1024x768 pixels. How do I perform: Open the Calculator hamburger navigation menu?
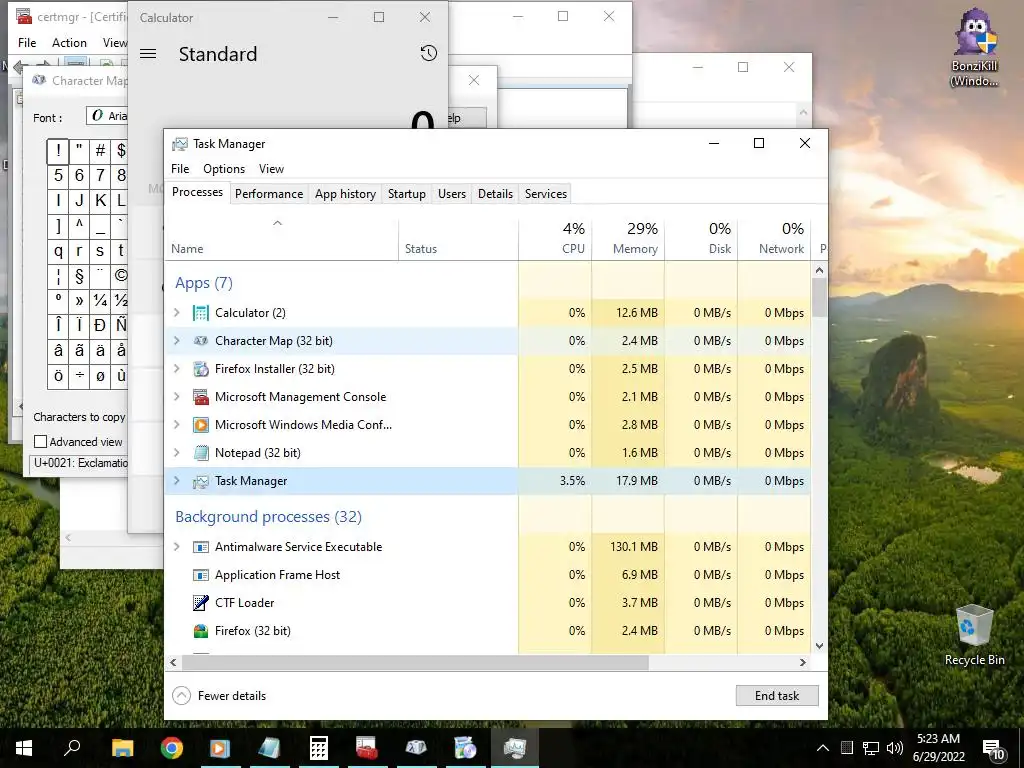click(x=148, y=54)
